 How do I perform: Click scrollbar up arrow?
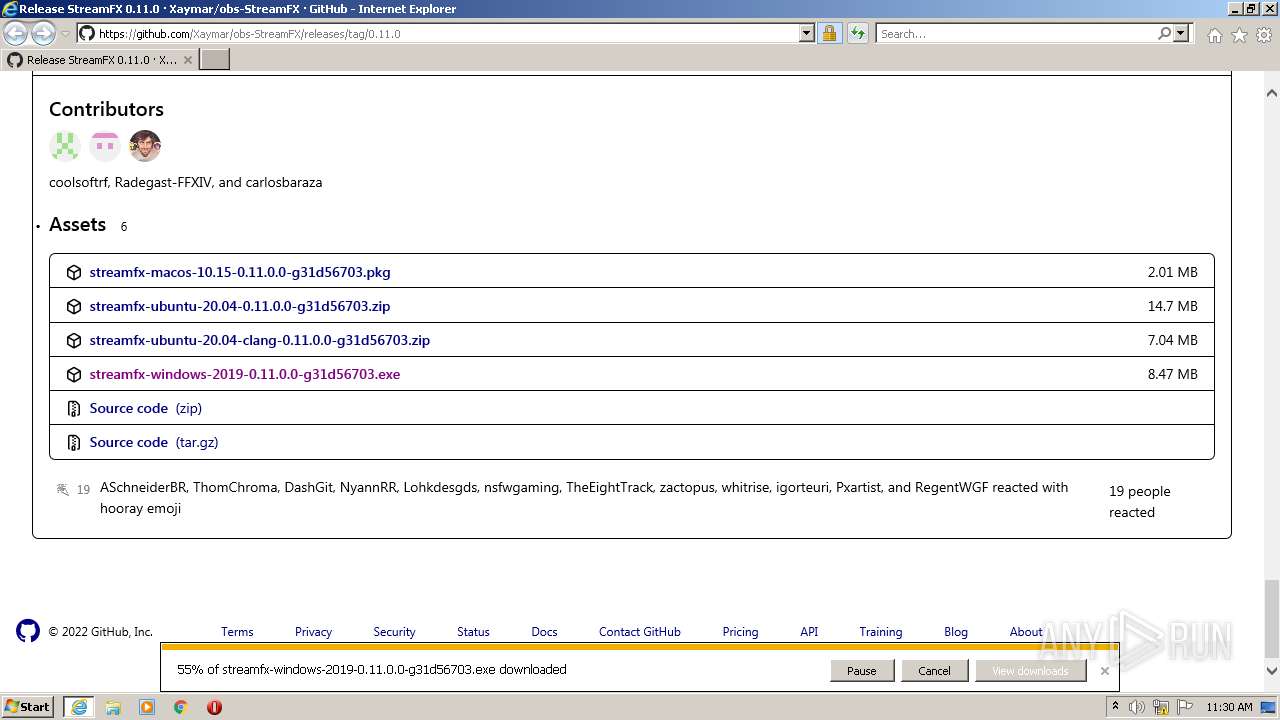point(1272,93)
